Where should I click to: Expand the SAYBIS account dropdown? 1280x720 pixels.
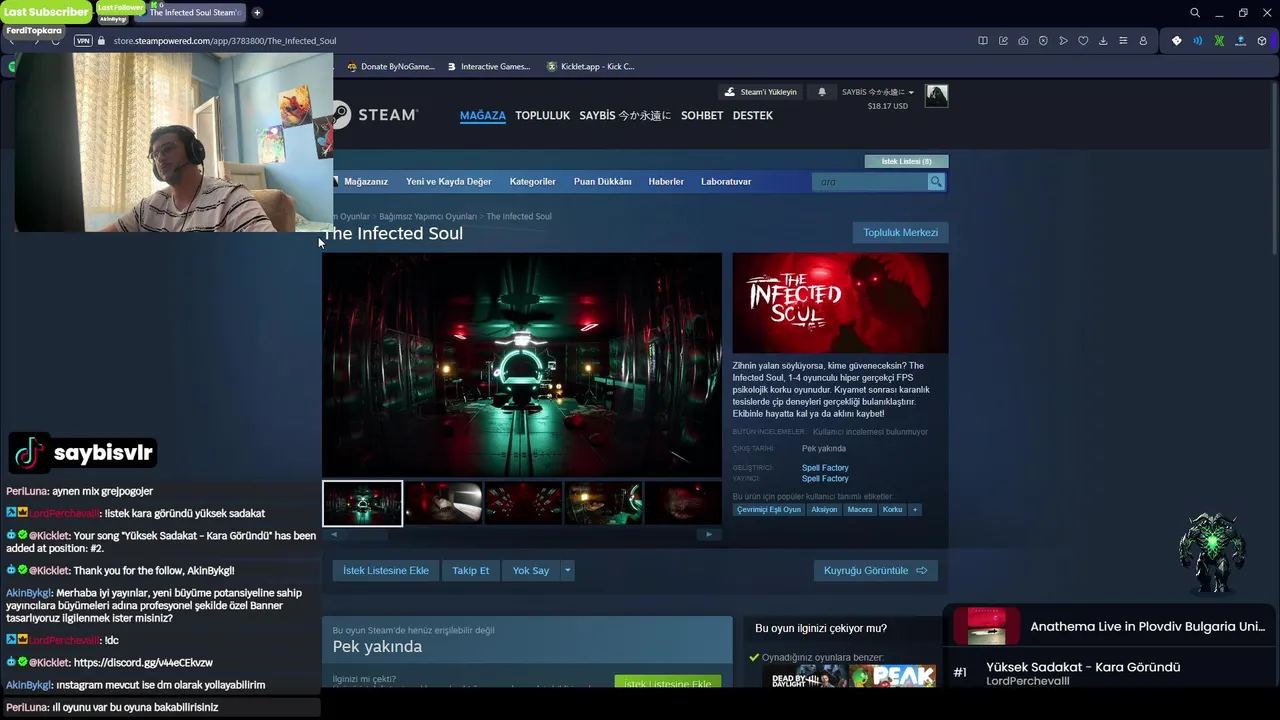pyautogui.click(x=878, y=92)
